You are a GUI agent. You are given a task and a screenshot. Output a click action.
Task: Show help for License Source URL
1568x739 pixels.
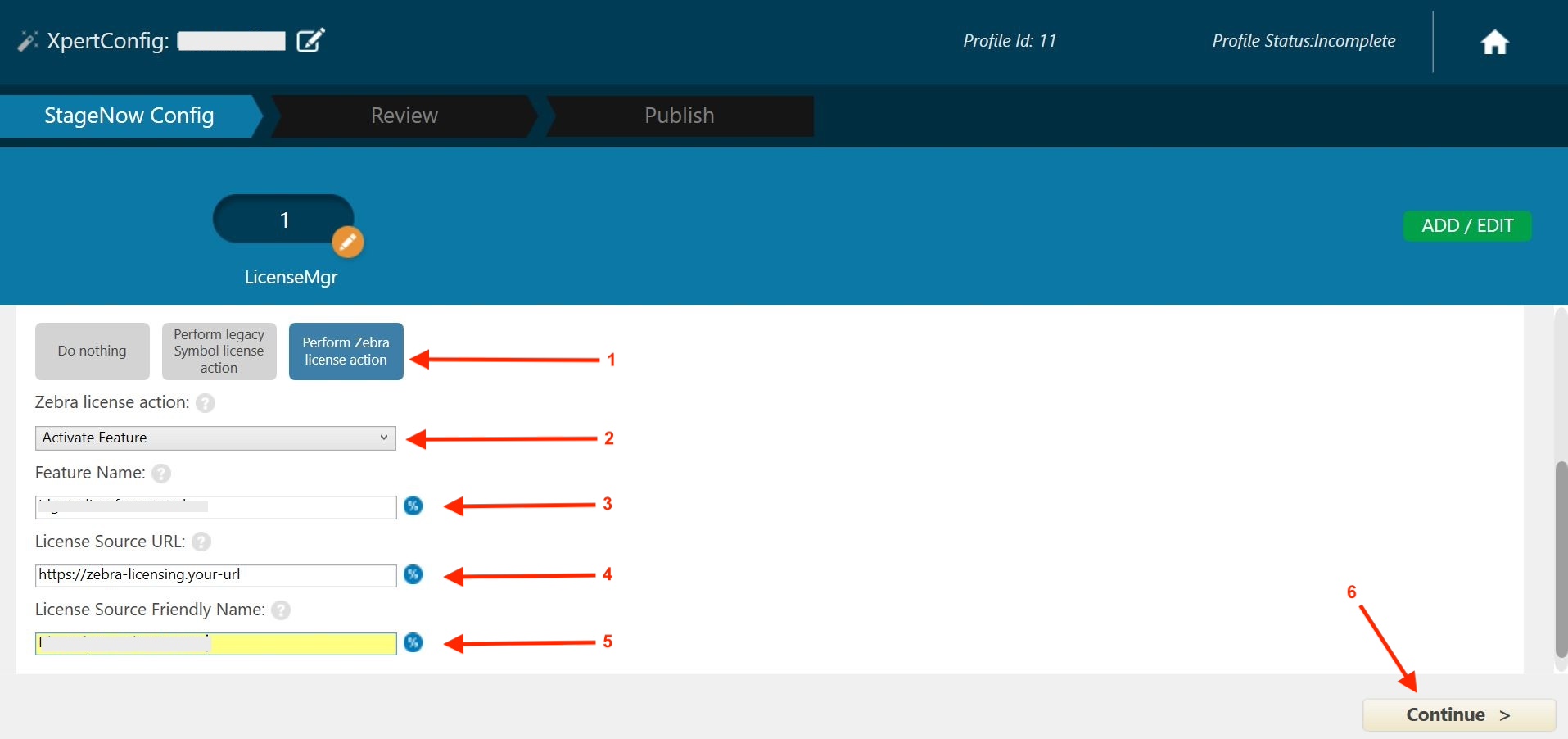tap(201, 542)
